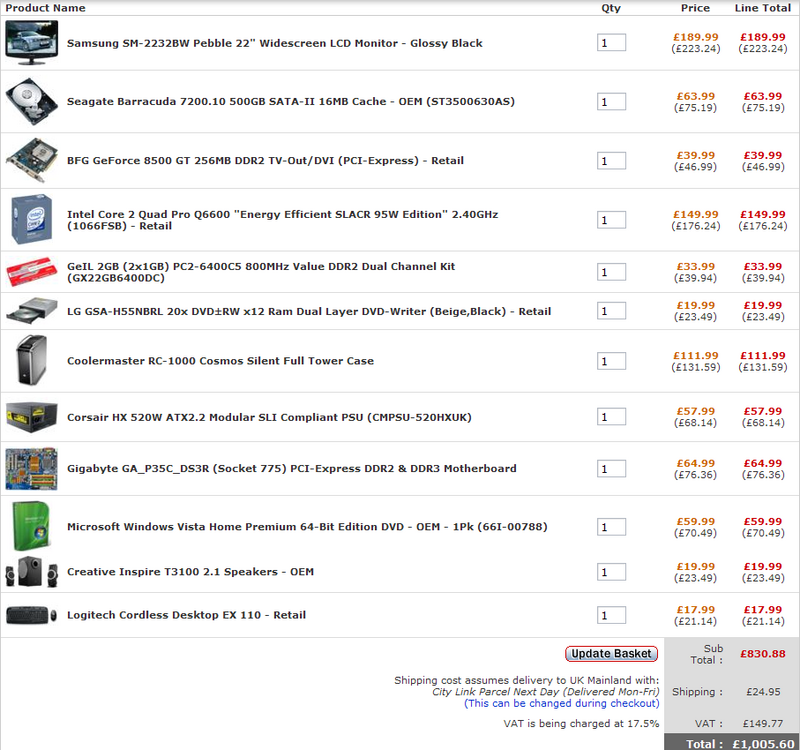Click the Samsung monitor £189.99 unit price
The width and height of the screenshot is (800, 750).
point(696,37)
